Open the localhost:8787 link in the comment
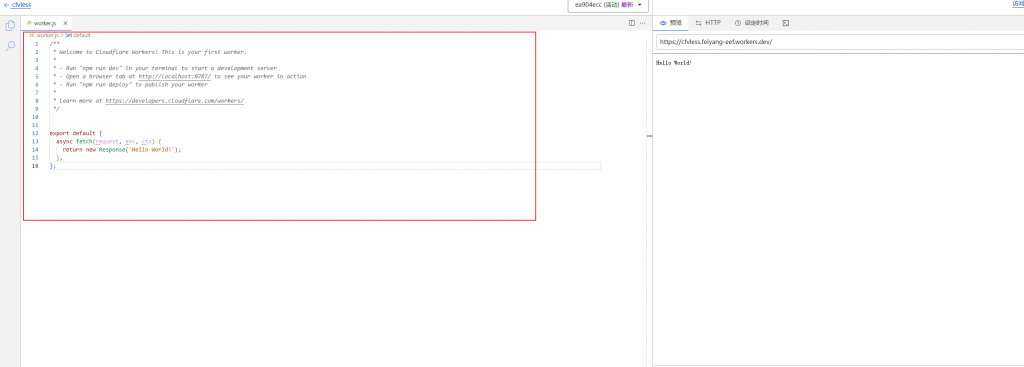The image size is (1024, 367). [x=174, y=76]
